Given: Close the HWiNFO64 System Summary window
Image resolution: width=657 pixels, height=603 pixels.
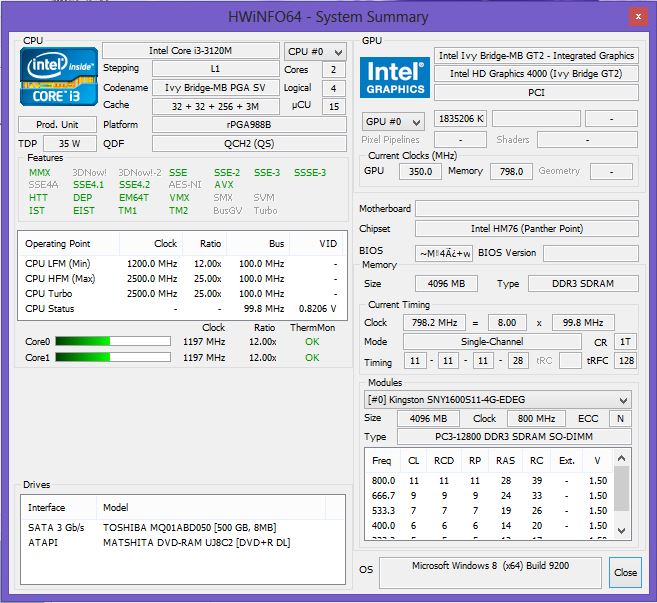Looking at the screenshot, I should coord(638,17).
